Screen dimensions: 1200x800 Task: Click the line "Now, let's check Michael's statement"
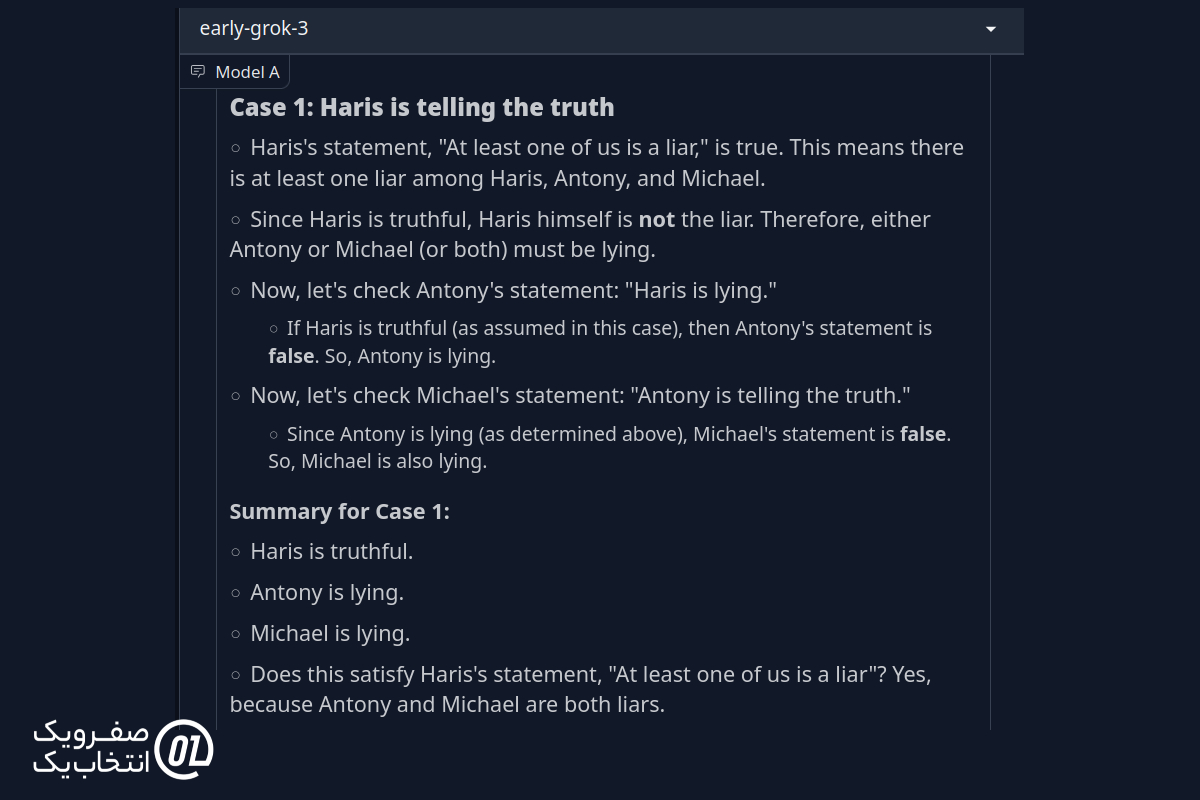(580, 396)
